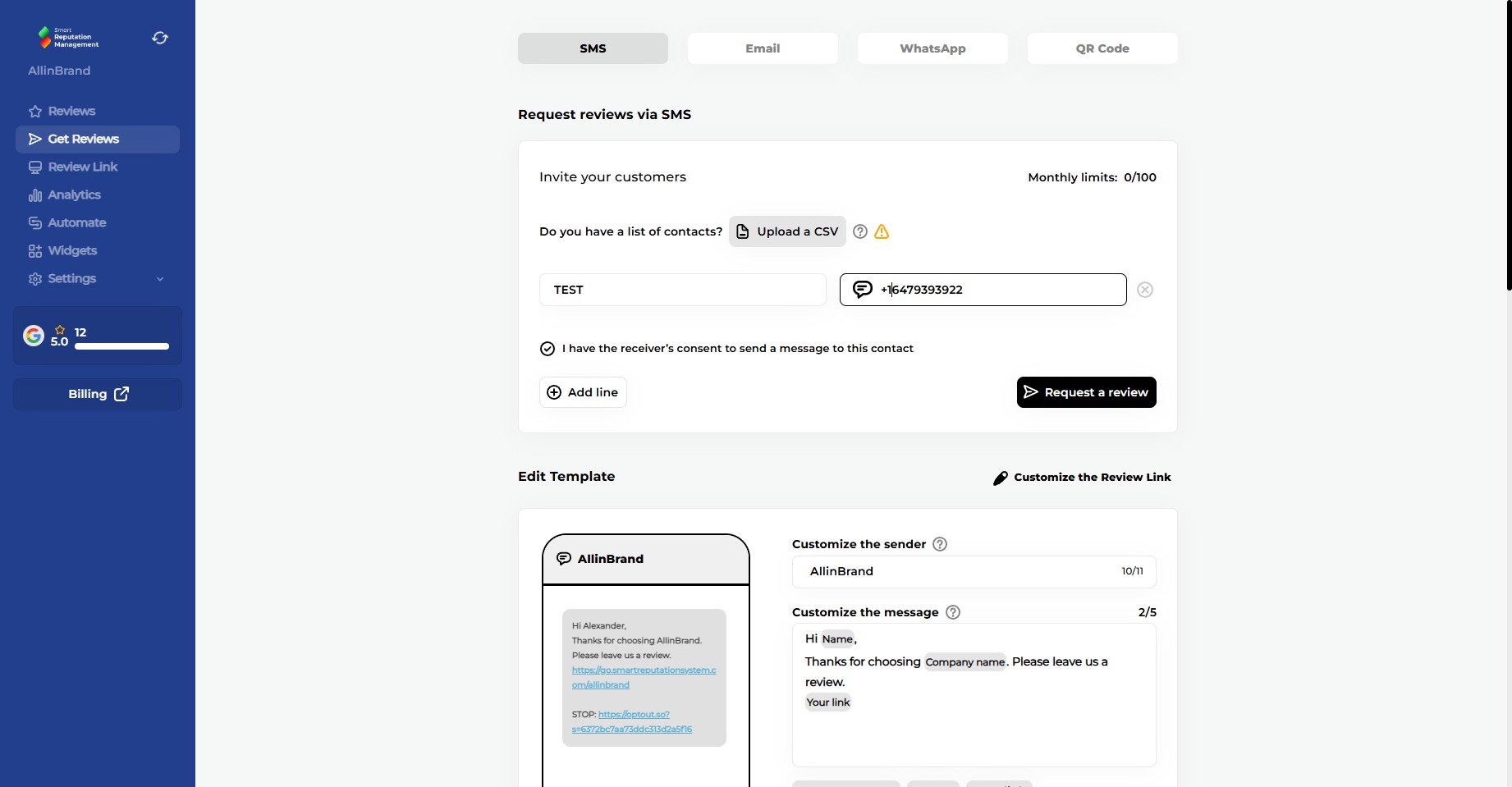Click the Add line button
This screenshot has height=787, width=1512.
tap(583, 392)
